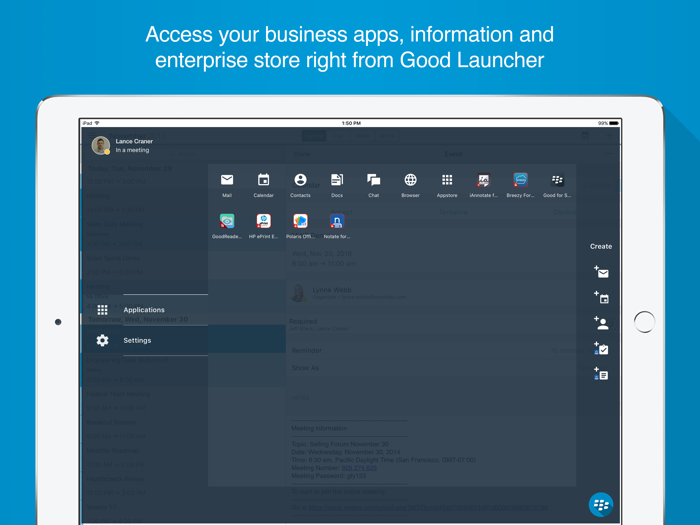Image resolution: width=700 pixels, height=525 pixels.
Task: Open the dimmed meeting number link 929 274 625
Action: click(359, 468)
